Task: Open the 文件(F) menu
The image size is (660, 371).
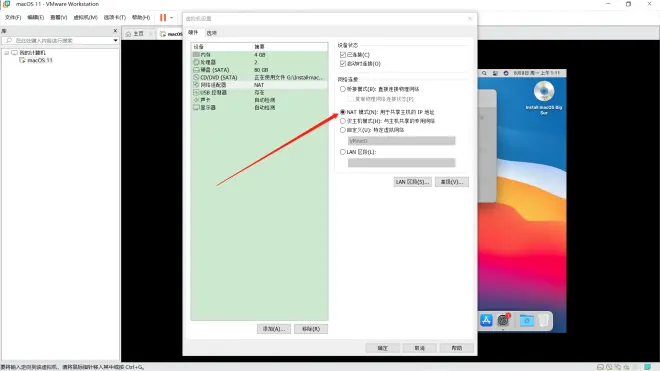Action: 13,17
